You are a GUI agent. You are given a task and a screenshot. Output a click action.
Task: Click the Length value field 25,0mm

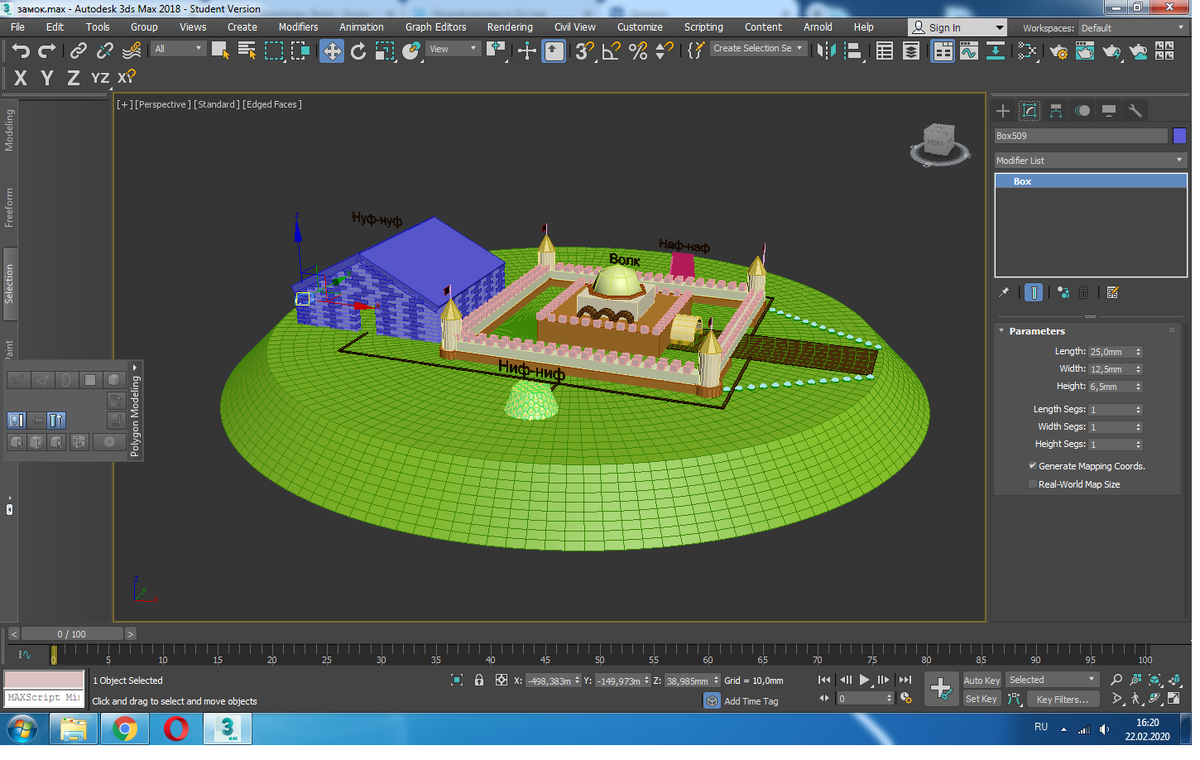point(1110,352)
